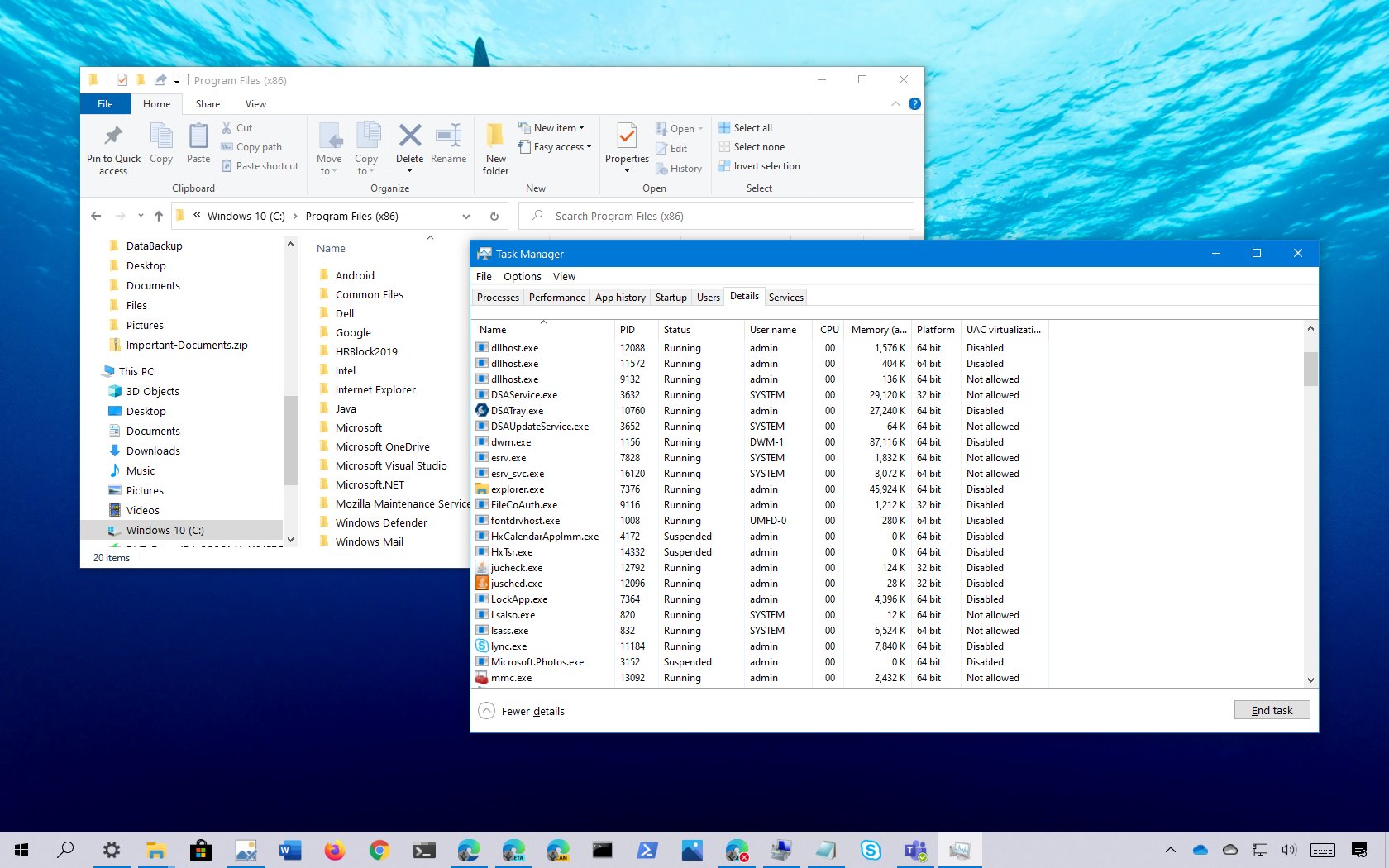Open the Options menu in Task Manager
This screenshot has width=1389, height=868.
point(522,276)
